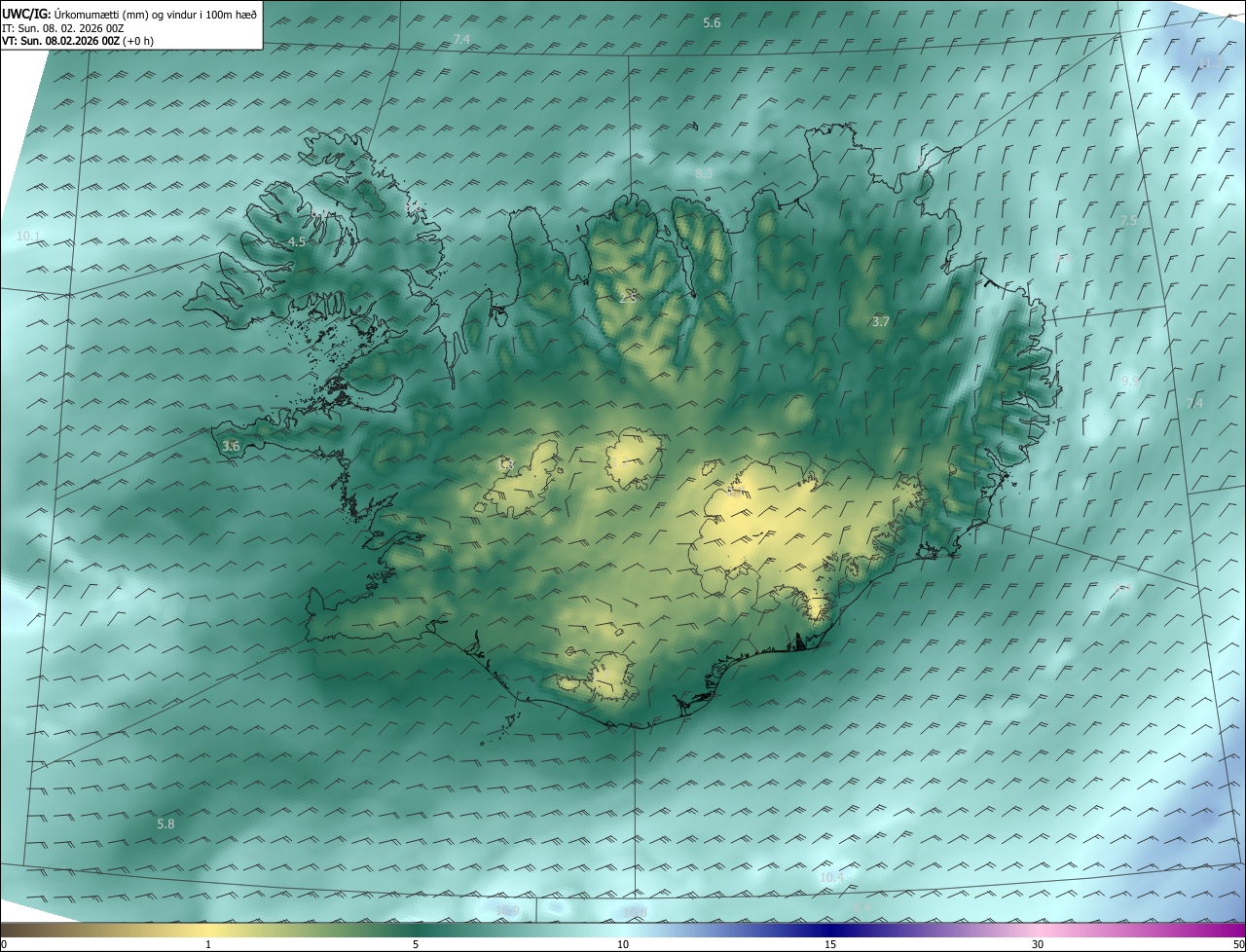Click the colorbar tick label 1
This screenshot has height=952, width=1246.
(208, 945)
